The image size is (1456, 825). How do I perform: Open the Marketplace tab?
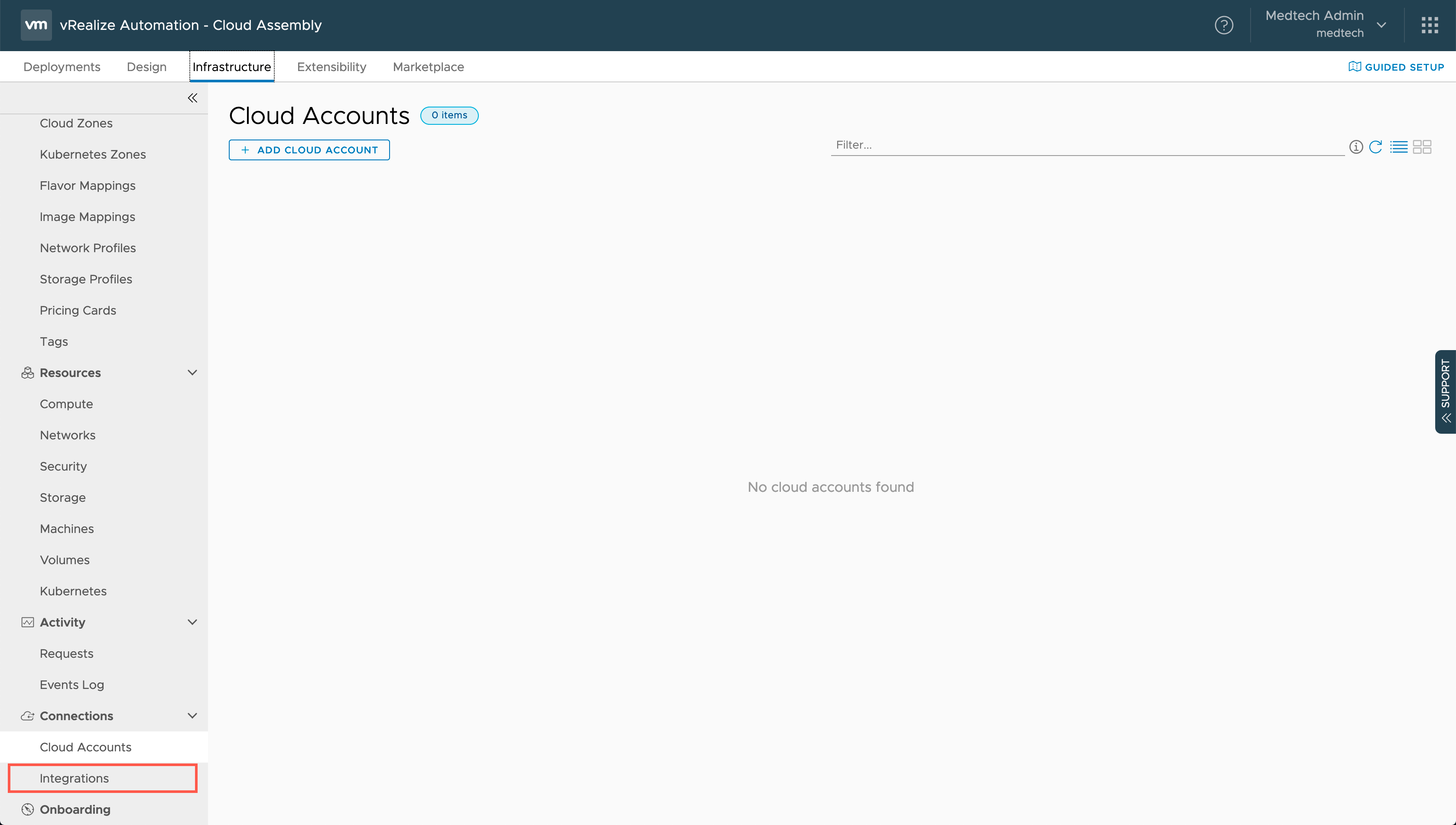[428, 67]
